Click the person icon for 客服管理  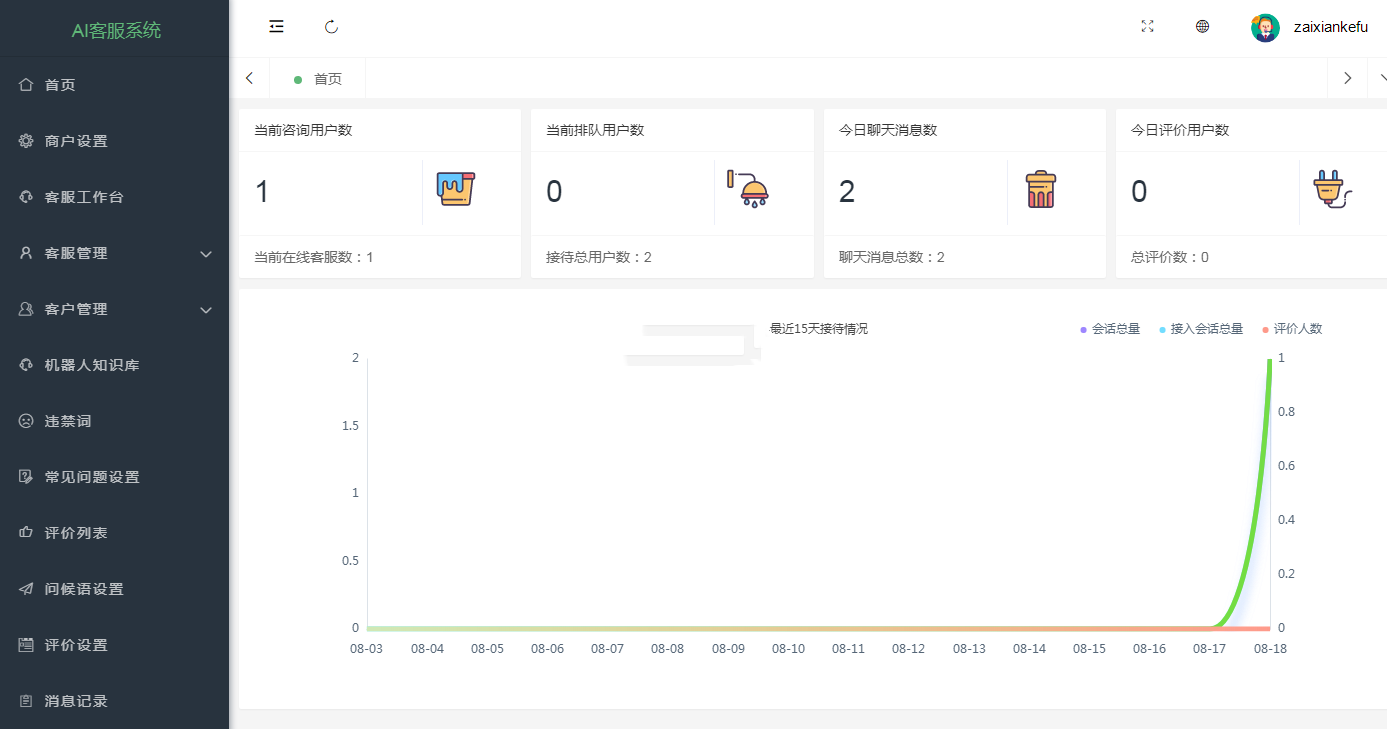coord(26,253)
